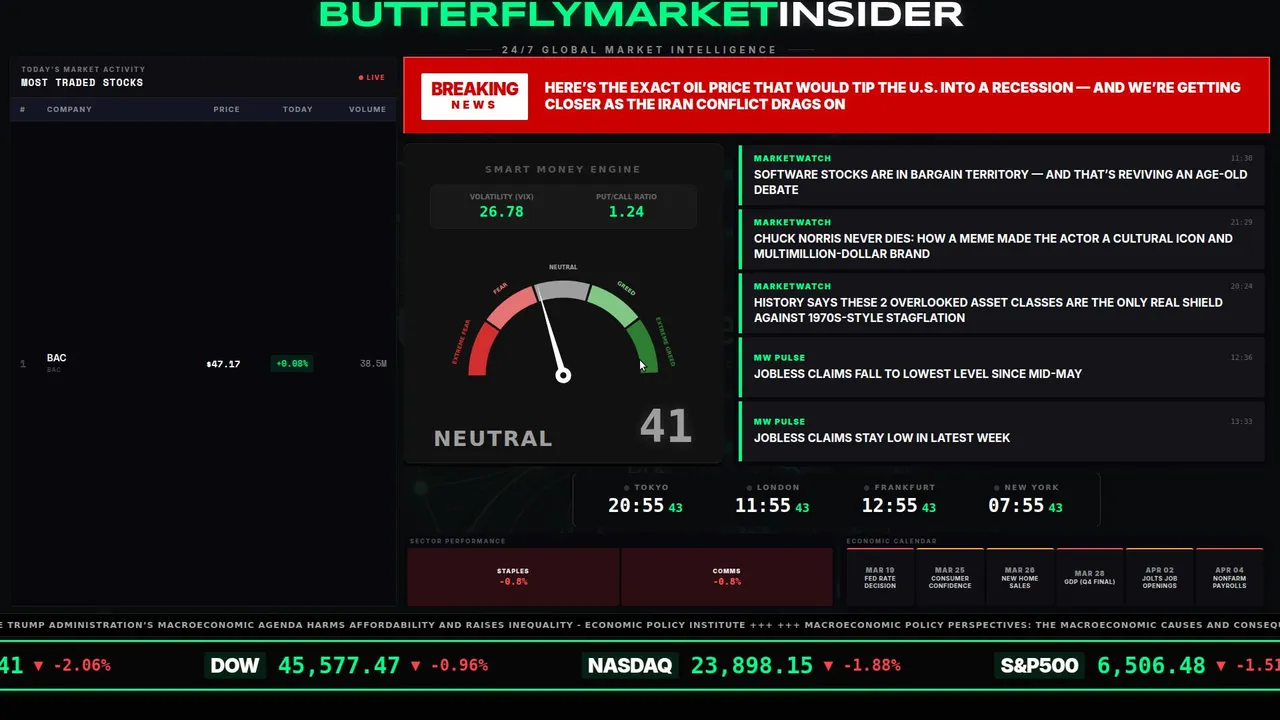Image resolution: width=1280 pixels, height=720 pixels.
Task: Click the $47.17 price for BAC
Action: tap(223, 364)
